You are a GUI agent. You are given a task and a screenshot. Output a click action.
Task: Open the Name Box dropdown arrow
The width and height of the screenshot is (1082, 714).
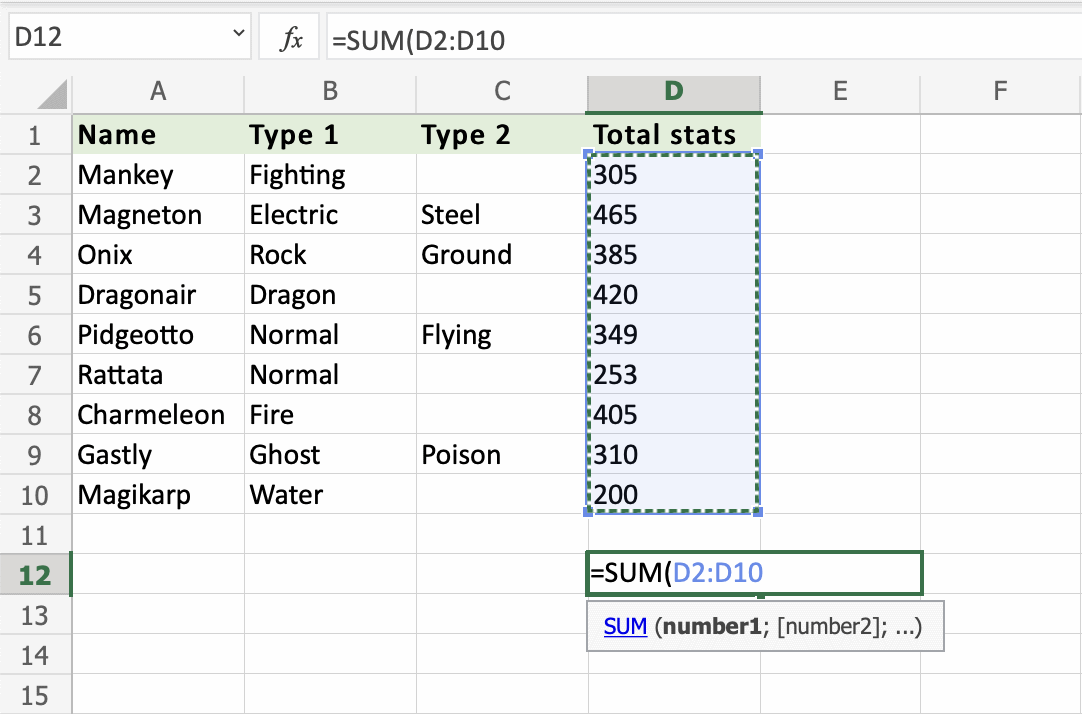coord(238,36)
